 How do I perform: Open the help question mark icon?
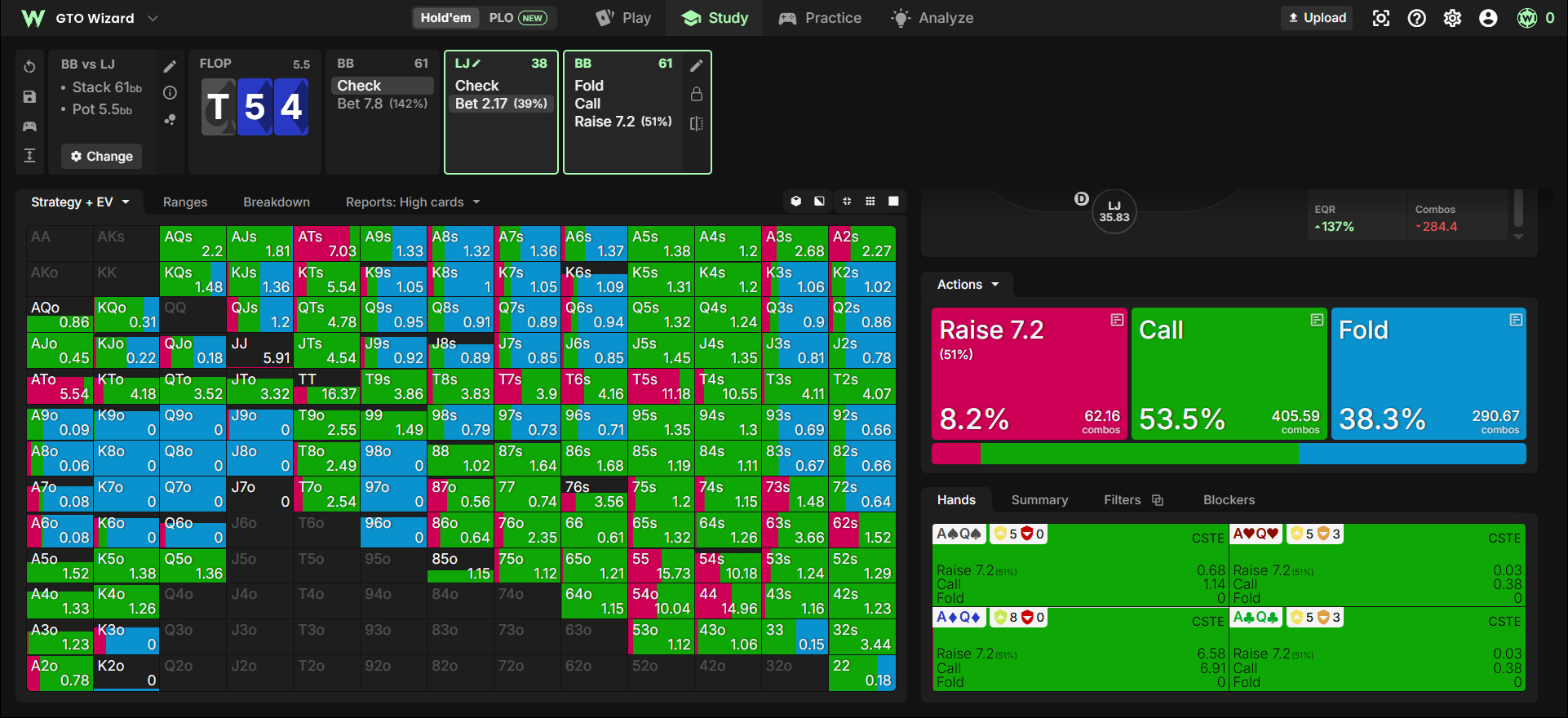(x=1417, y=18)
